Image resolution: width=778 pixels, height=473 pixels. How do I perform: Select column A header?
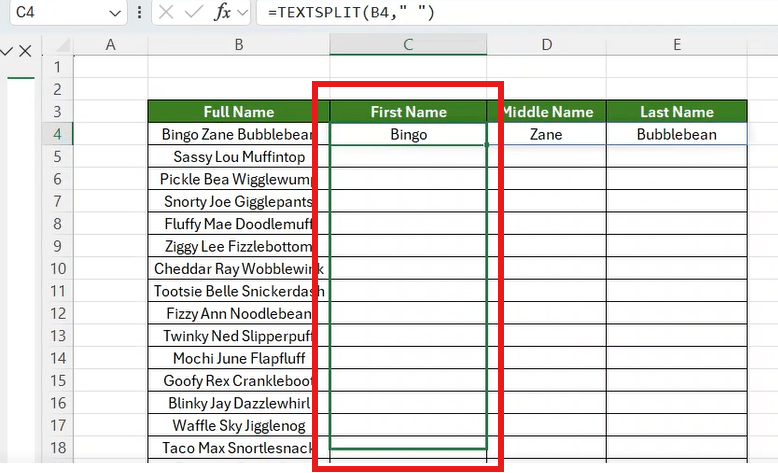[111, 45]
